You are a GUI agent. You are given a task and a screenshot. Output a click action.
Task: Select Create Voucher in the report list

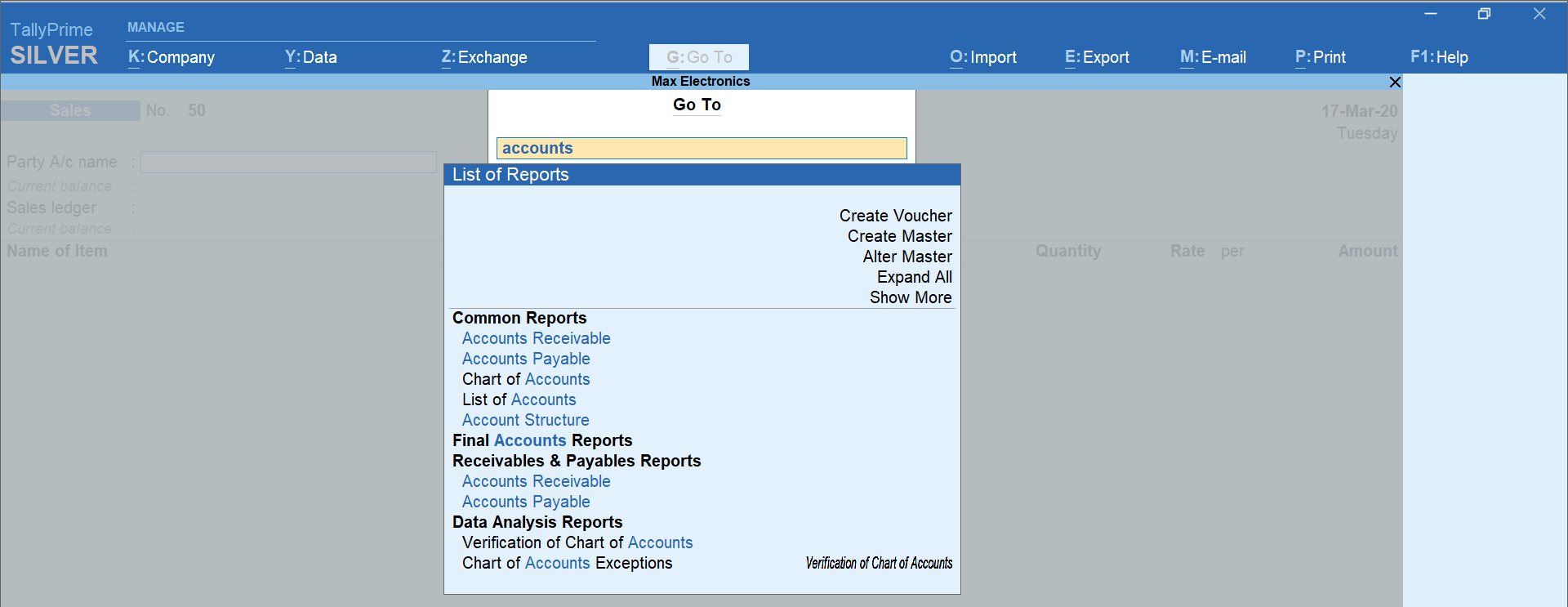896,216
